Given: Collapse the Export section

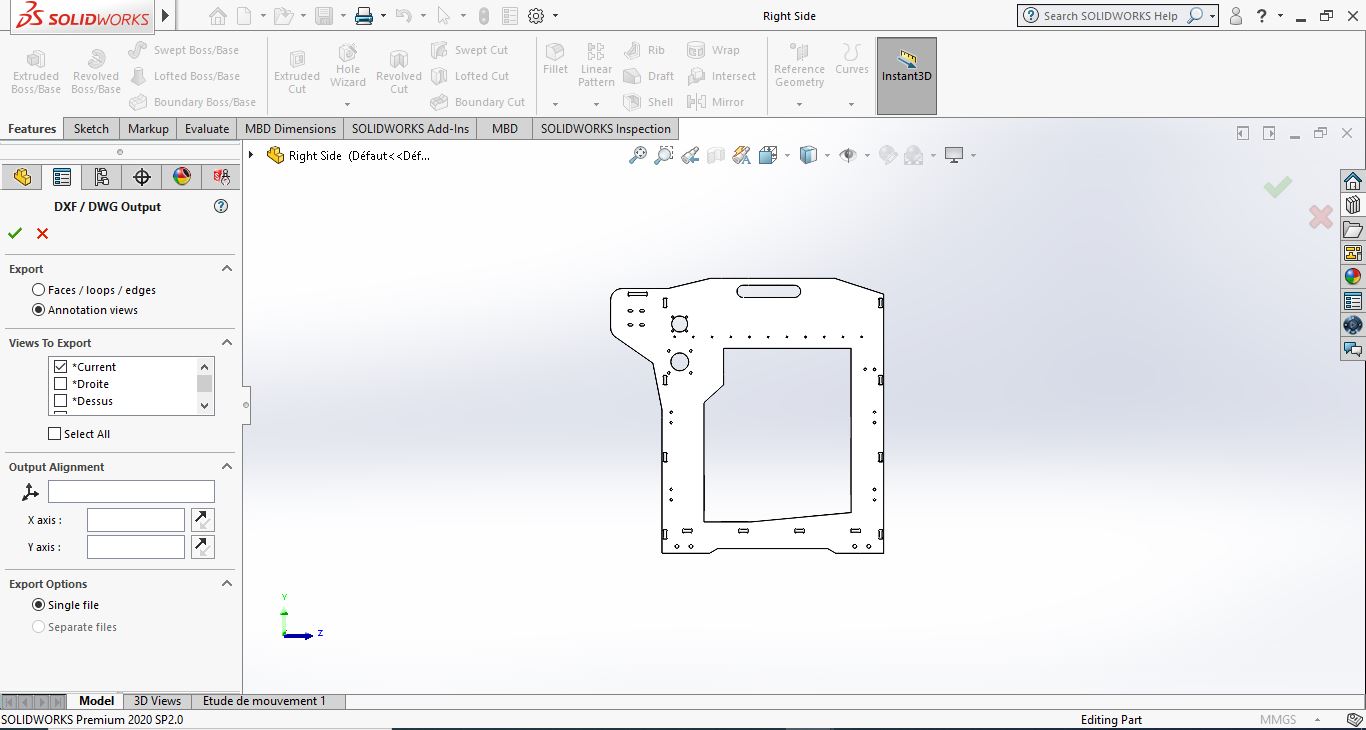Looking at the screenshot, I should 227,269.
